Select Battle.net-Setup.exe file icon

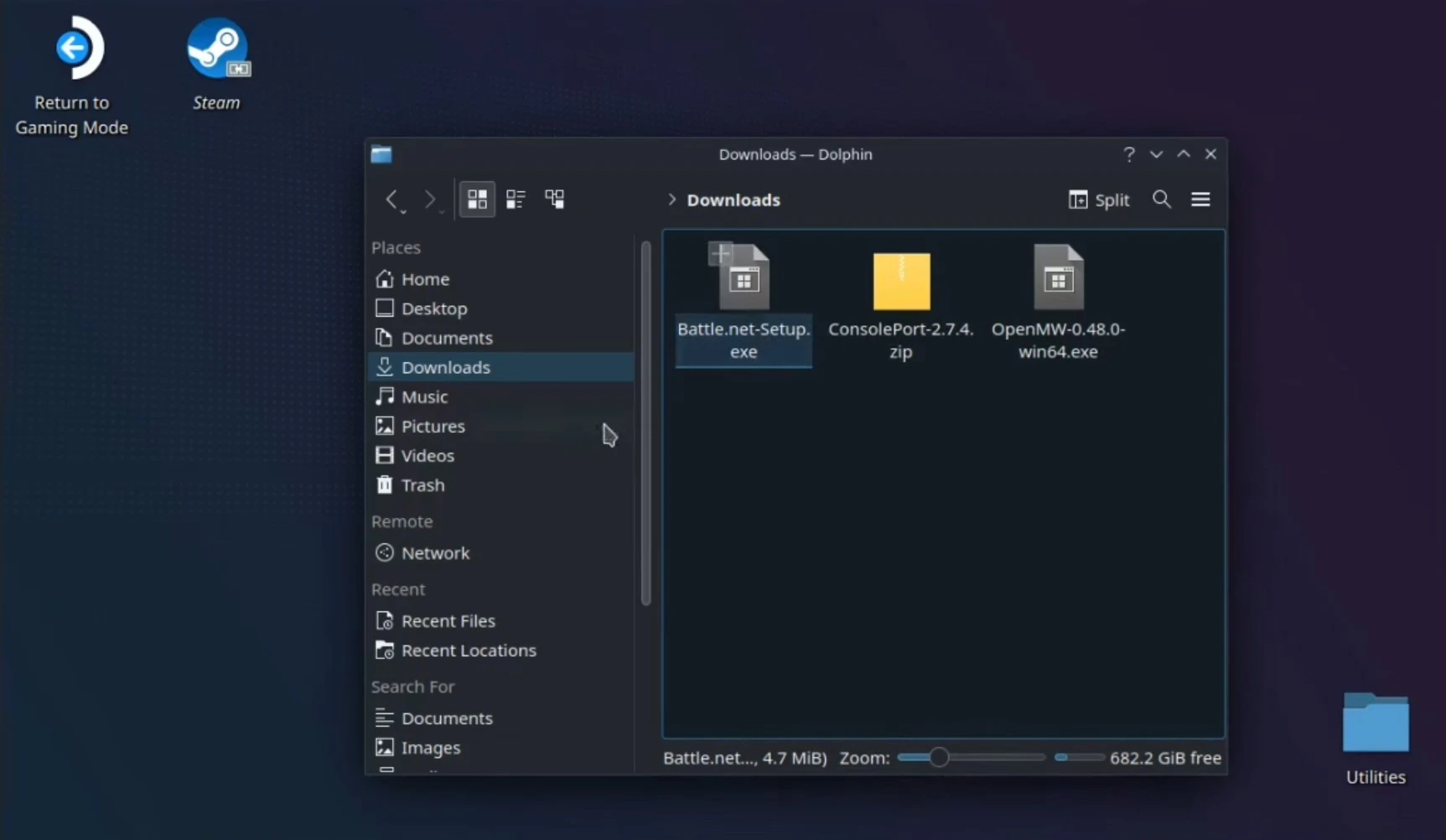pos(744,278)
